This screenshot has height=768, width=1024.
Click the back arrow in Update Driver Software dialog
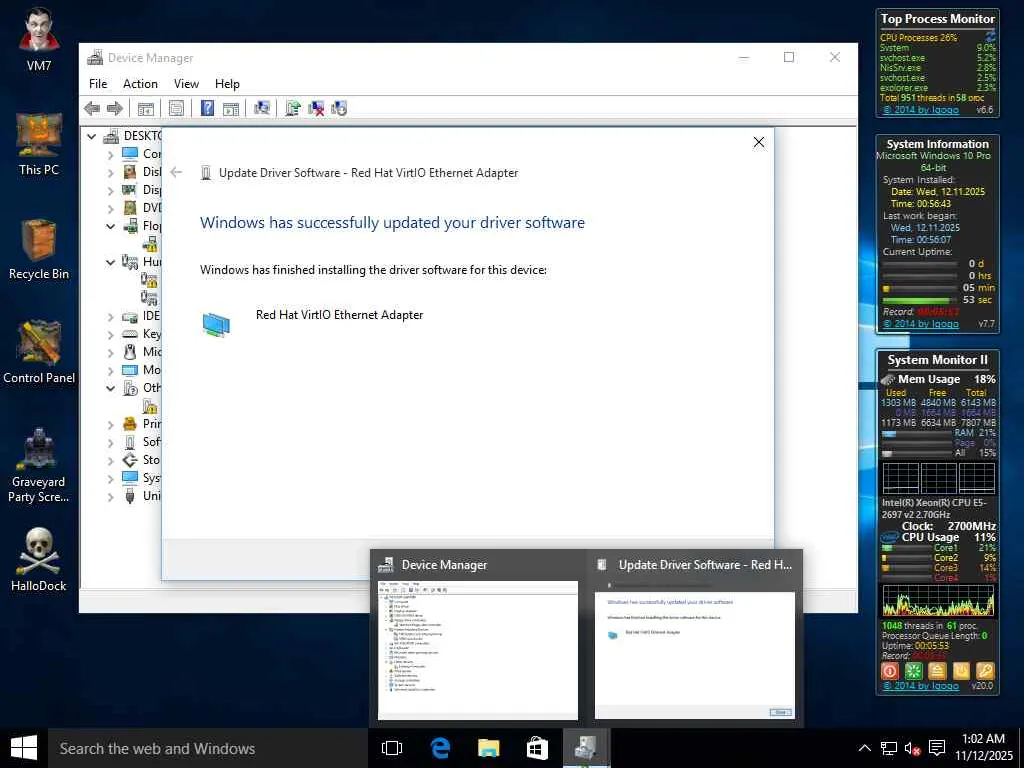tap(176, 172)
